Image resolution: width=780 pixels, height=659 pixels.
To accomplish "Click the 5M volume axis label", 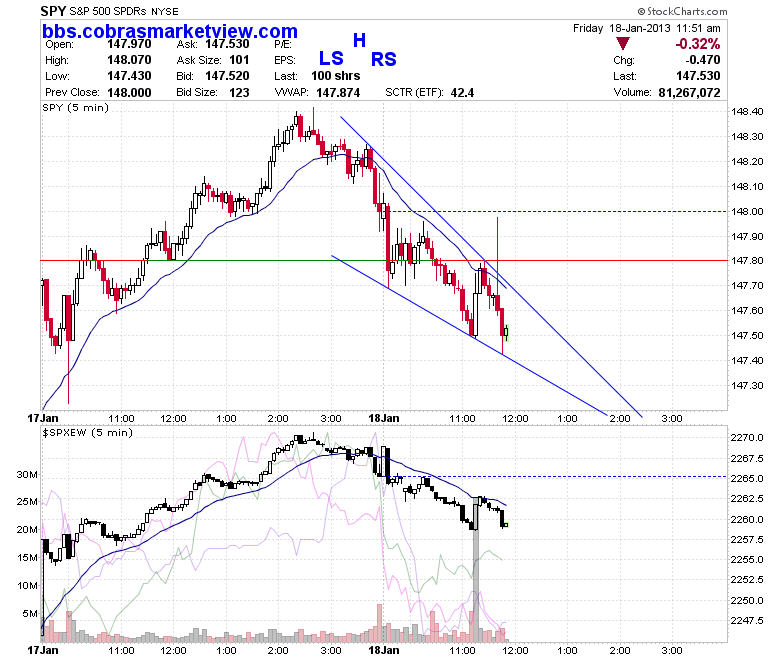I will 30,614.
